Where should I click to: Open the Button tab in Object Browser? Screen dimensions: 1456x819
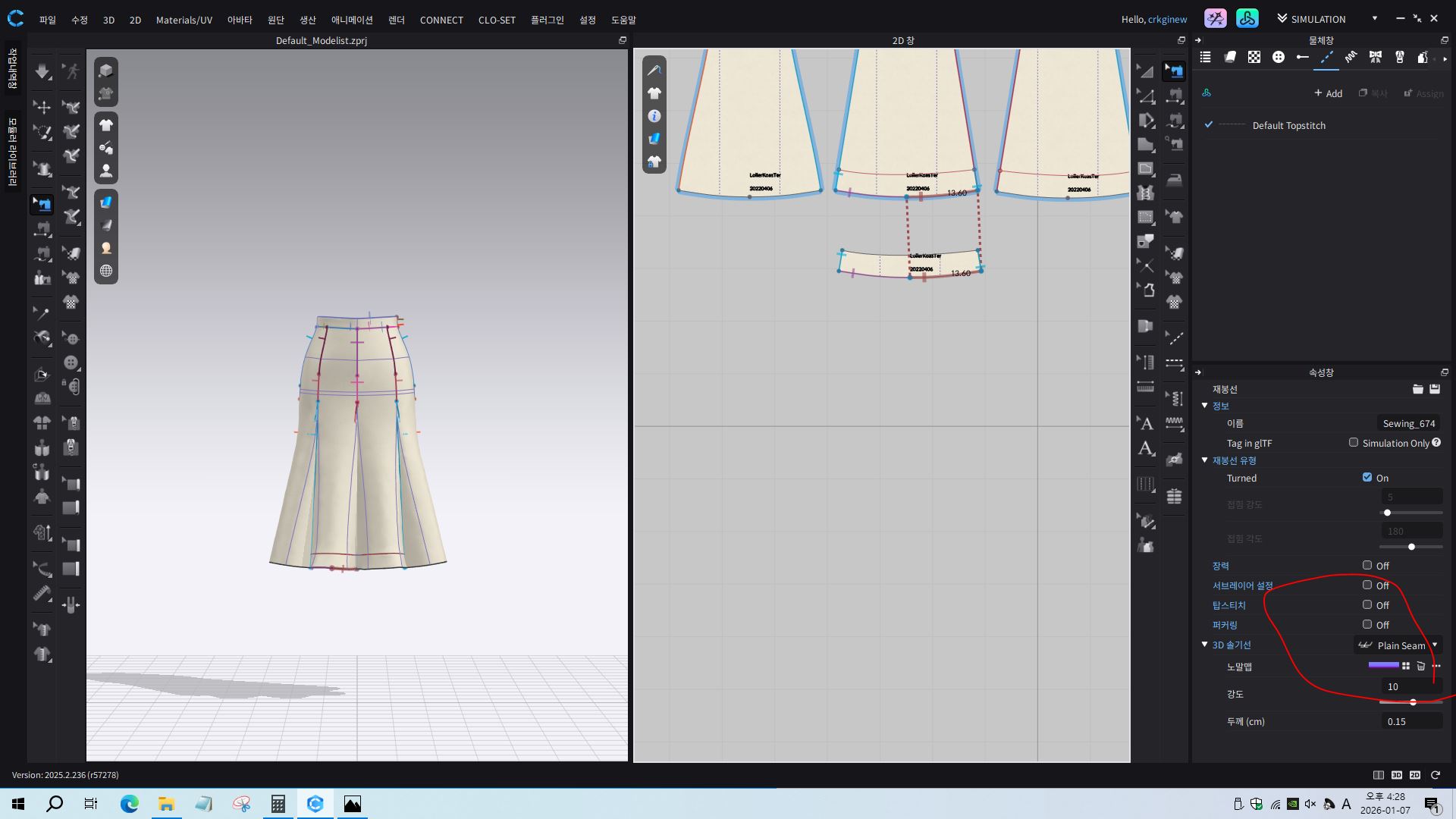click(1279, 57)
